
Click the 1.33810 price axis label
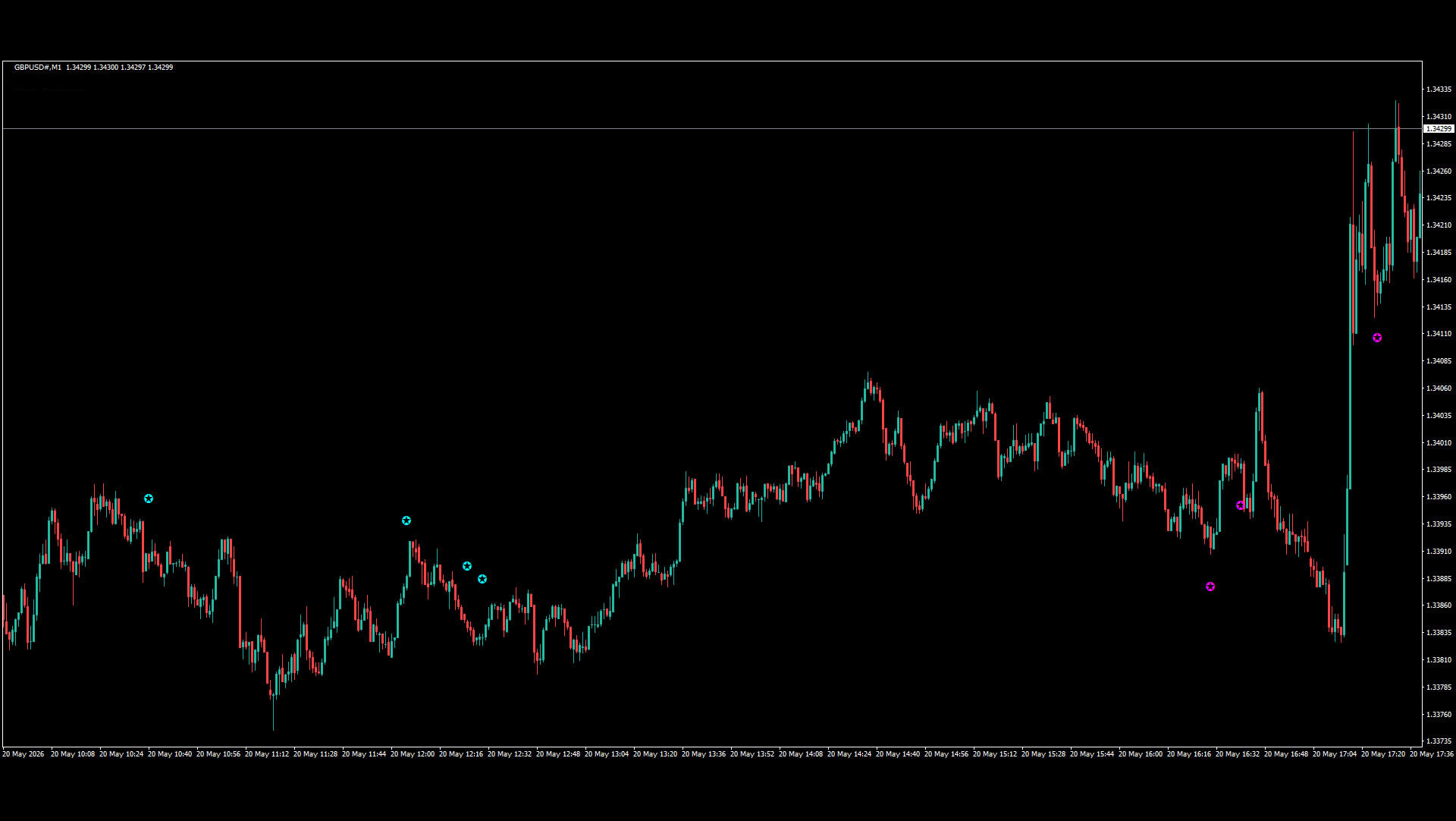pos(1439,660)
